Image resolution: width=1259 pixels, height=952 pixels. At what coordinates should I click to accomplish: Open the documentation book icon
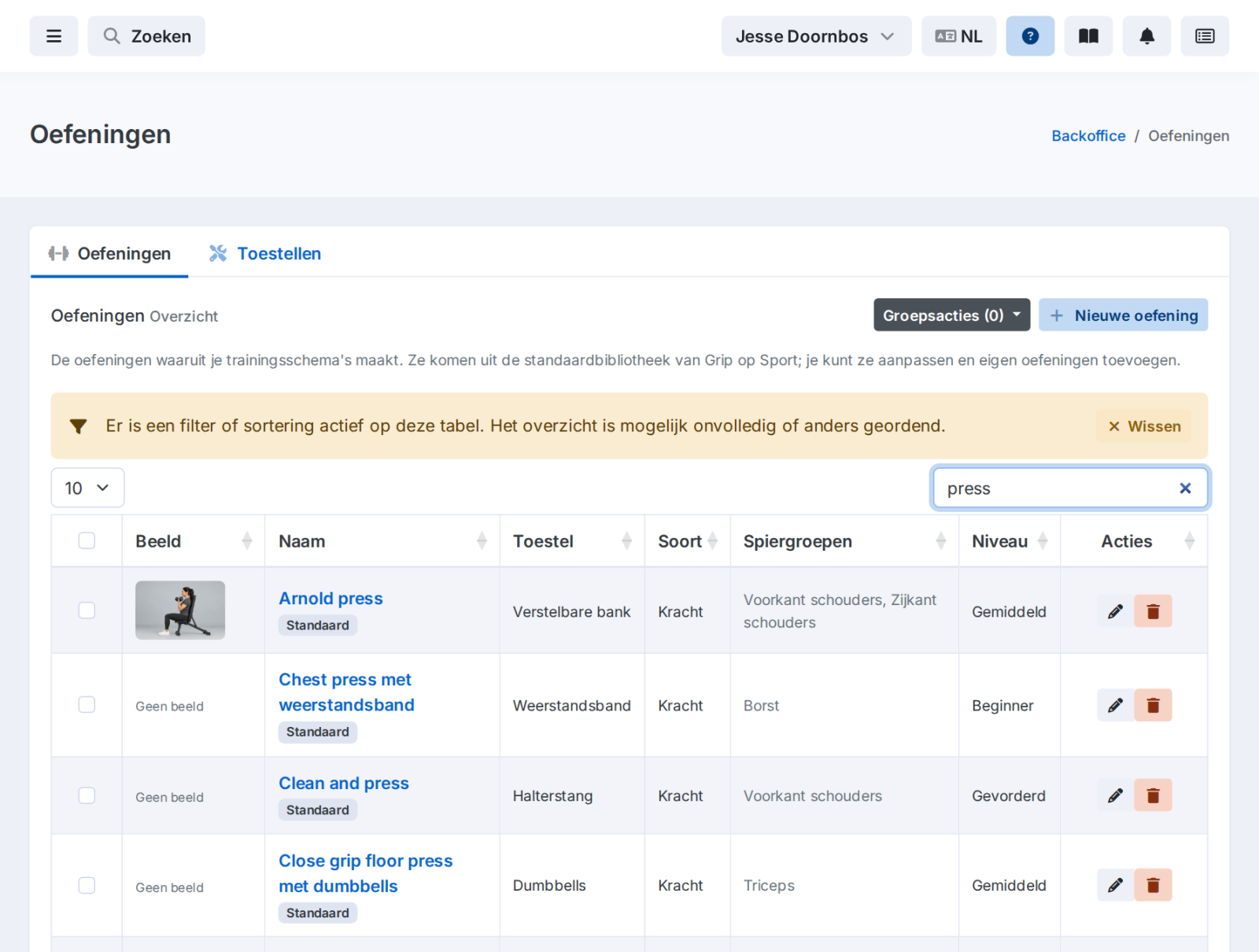1088,36
